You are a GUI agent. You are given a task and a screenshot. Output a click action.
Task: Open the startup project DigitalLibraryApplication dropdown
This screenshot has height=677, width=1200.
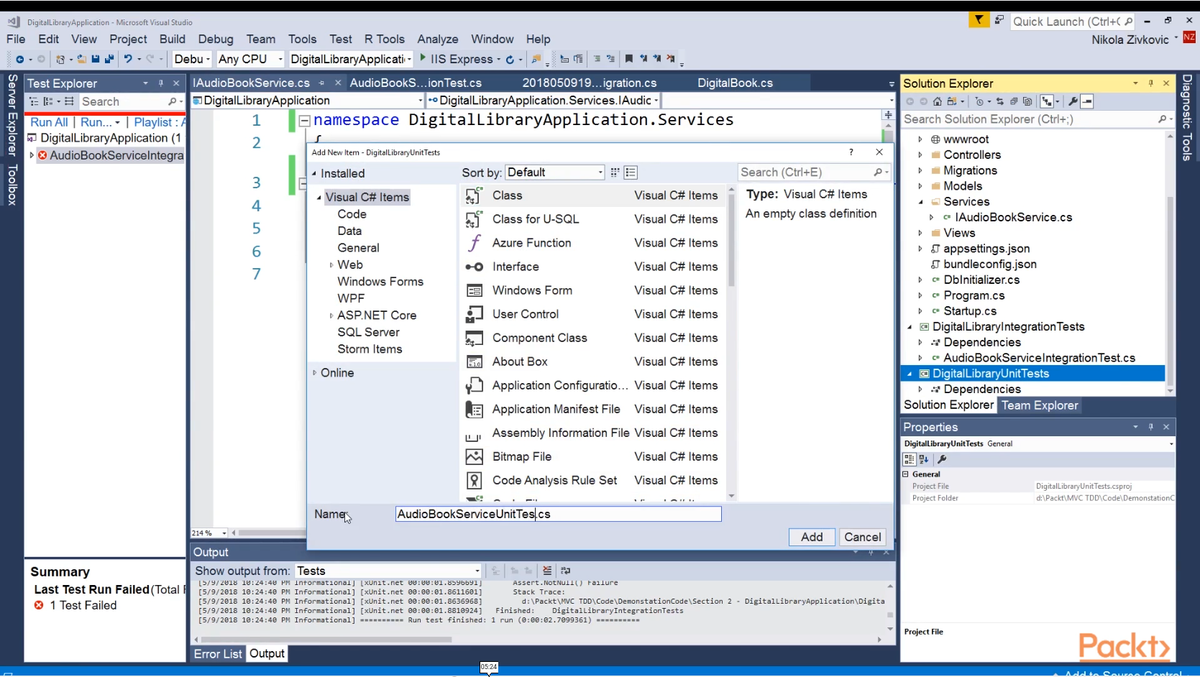tap(350, 59)
